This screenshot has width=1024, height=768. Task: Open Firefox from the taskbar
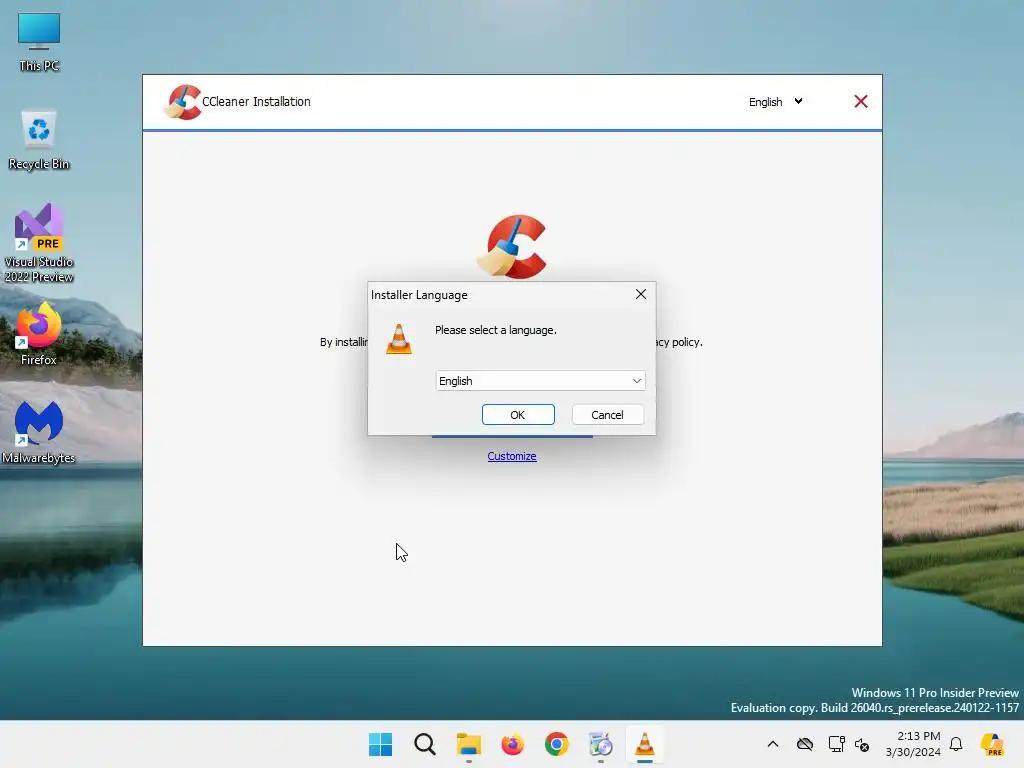pyautogui.click(x=513, y=744)
